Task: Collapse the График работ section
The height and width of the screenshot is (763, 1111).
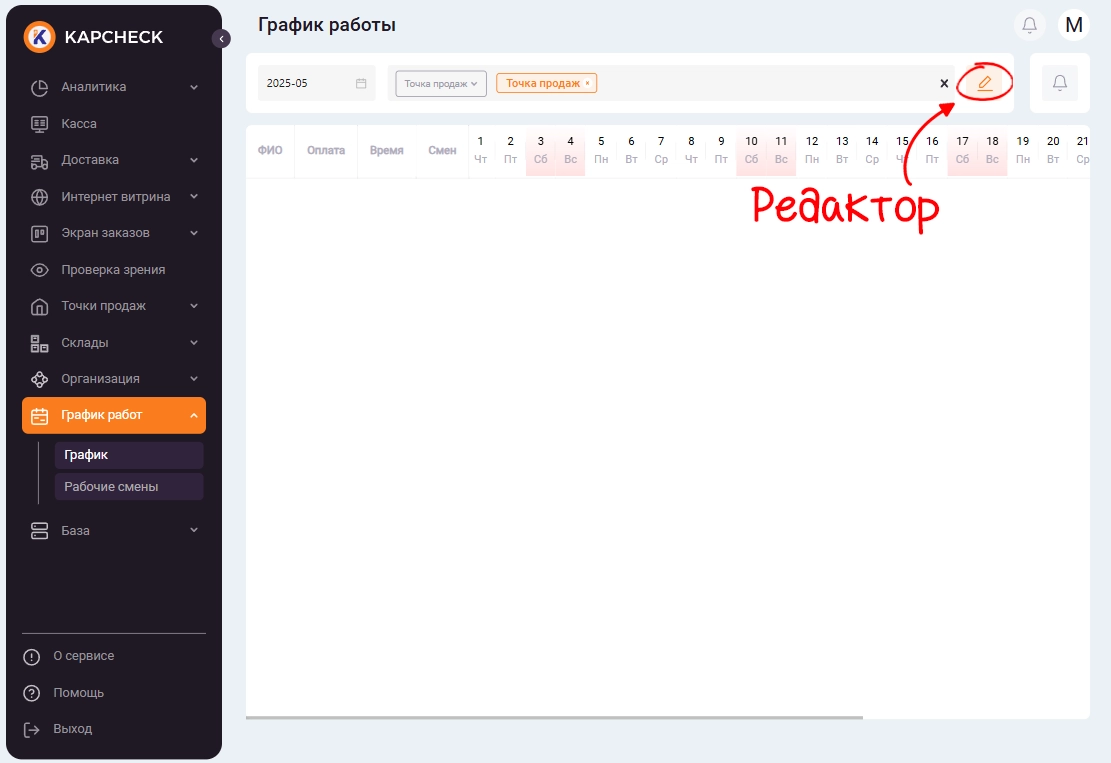Action: [x=194, y=416]
